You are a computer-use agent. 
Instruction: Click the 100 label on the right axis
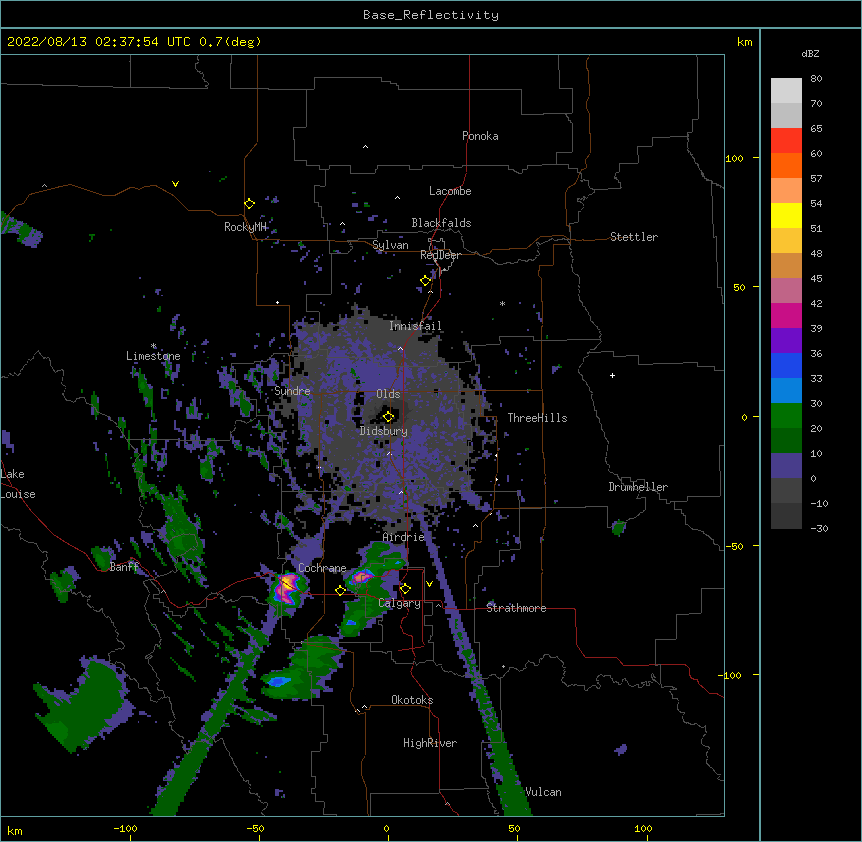tap(734, 158)
